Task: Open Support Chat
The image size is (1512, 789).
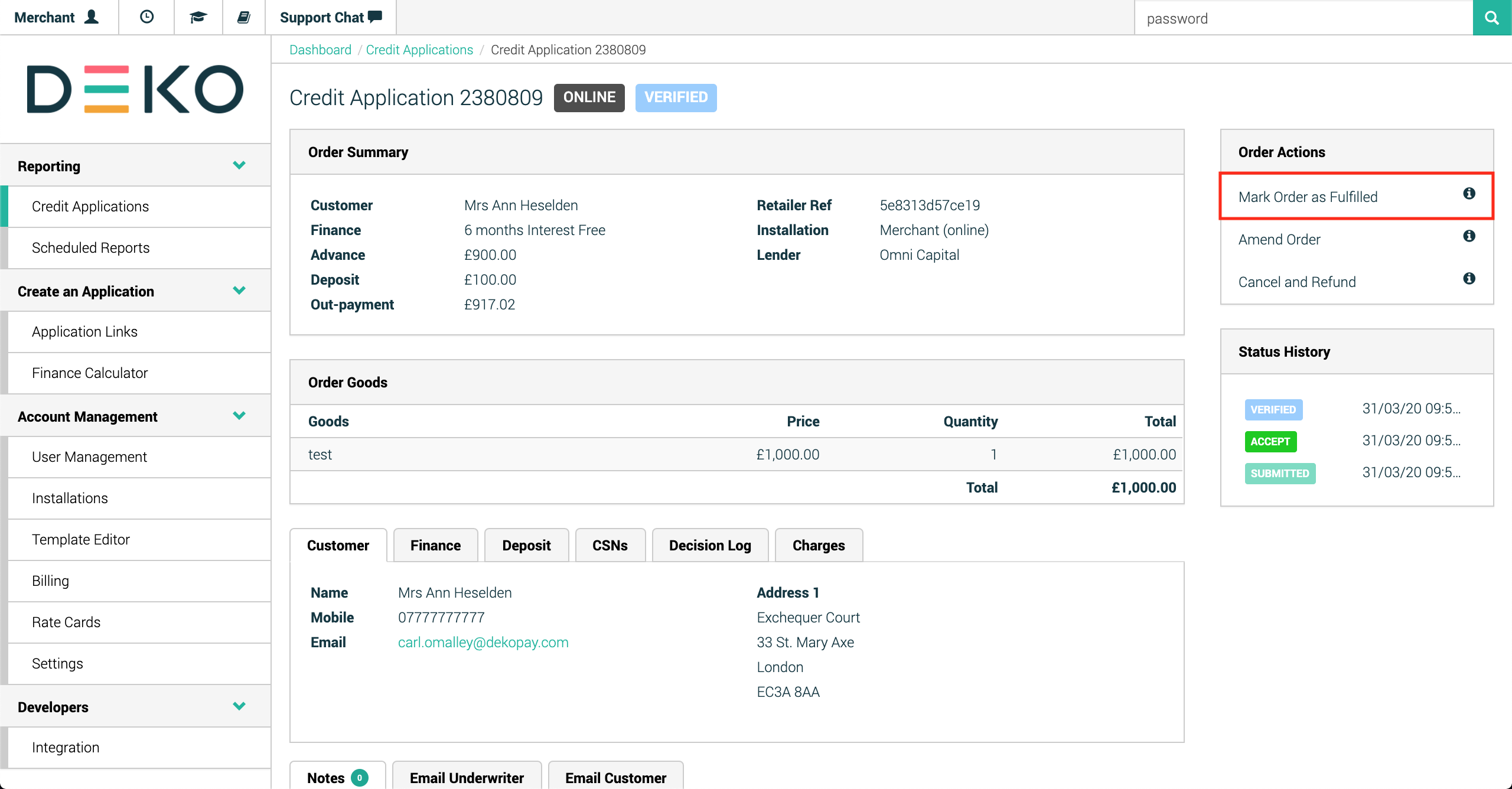Action: click(330, 17)
